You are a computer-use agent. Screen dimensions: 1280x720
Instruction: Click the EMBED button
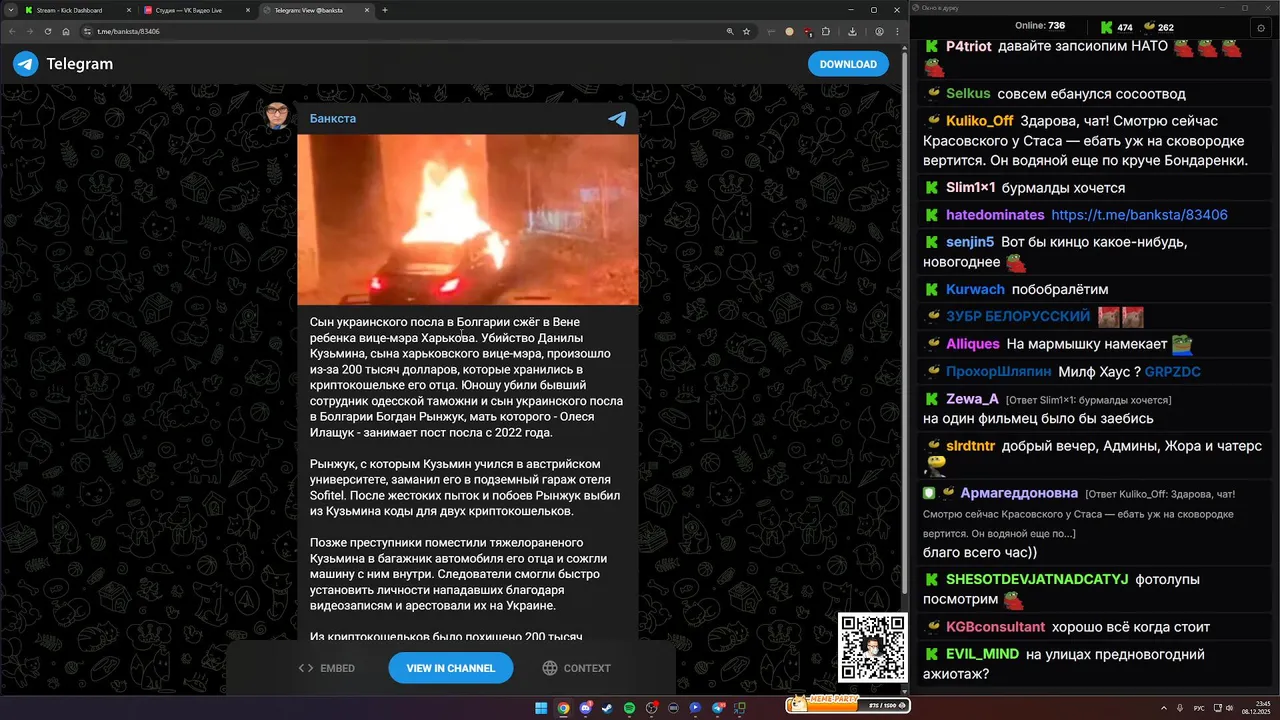pos(327,668)
